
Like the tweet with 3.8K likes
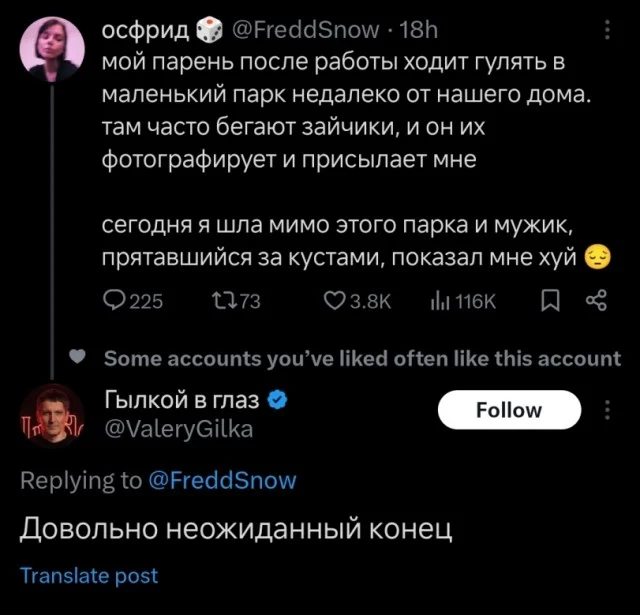(x=334, y=301)
